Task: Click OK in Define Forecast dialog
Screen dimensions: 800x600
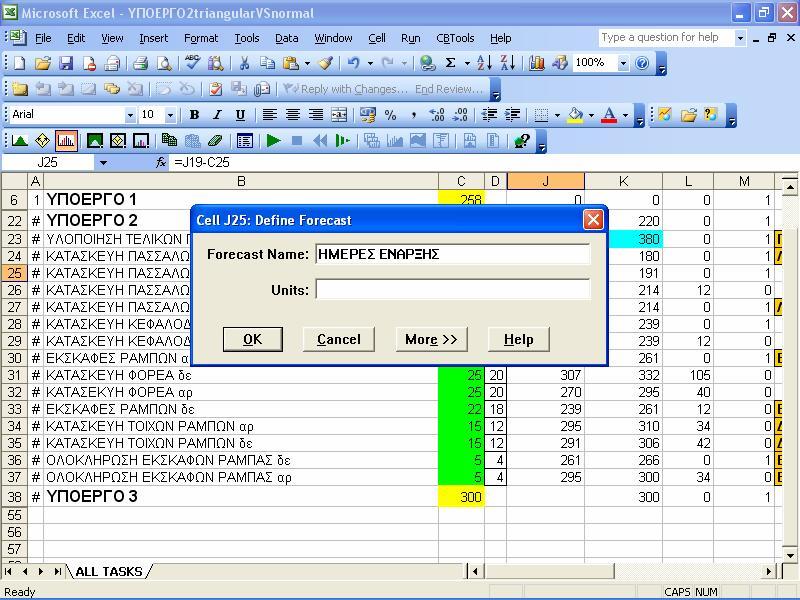Action: coord(253,339)
